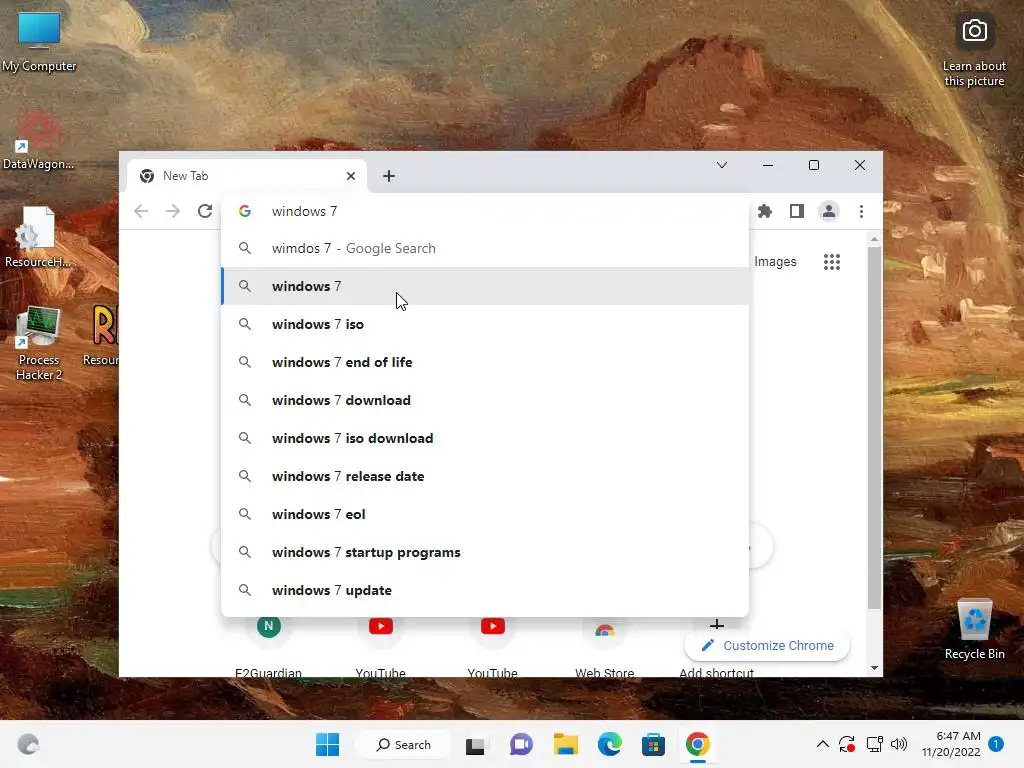This screenshot has width=1024, height=768.
Task: Click the scrollbar down arrow
Action: (x=874, y=668)
